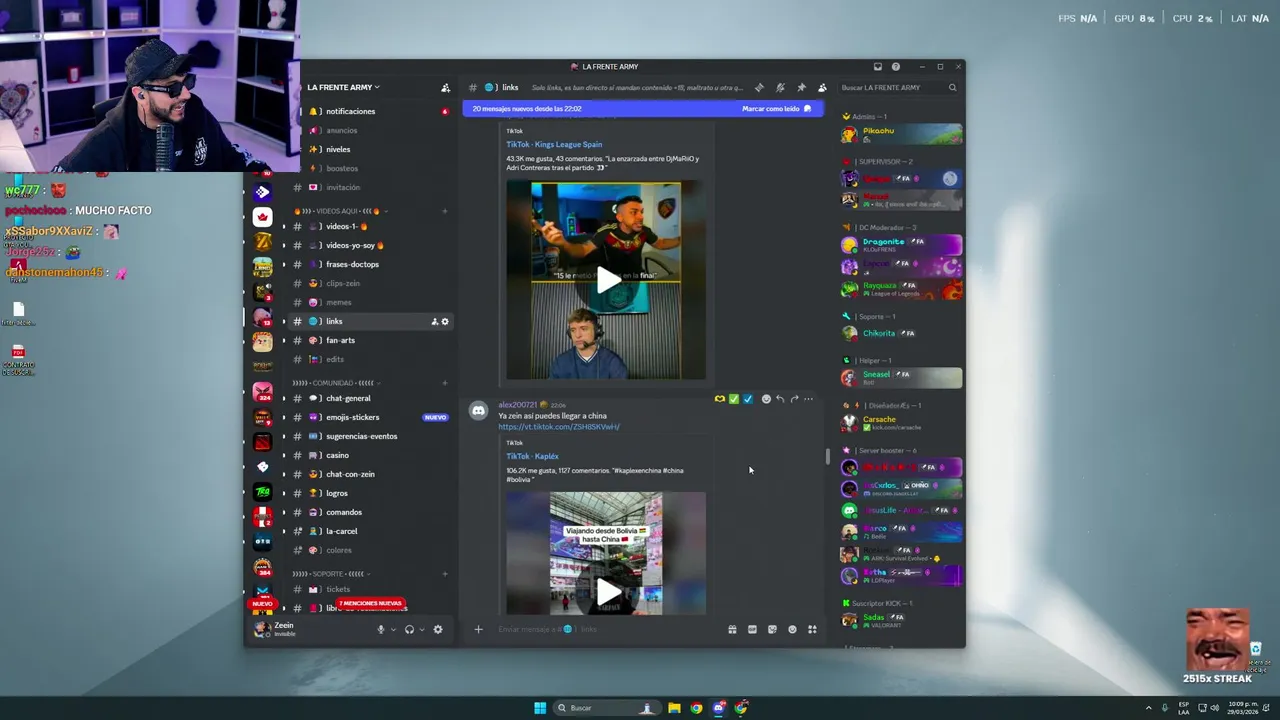Open member Chikorita in Soporte list

click(x=901, y=333)
